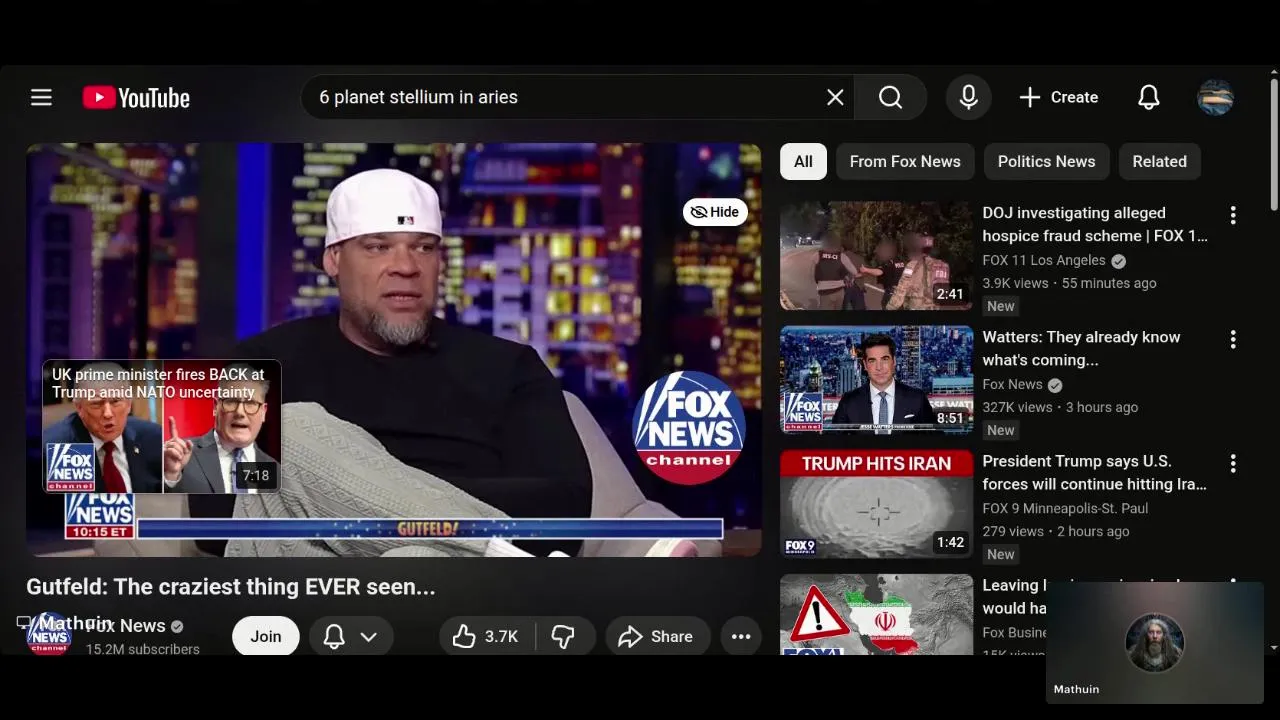Open the notifications bell in header
Screen dimensions: 1280x720
pyautogui.click(x=1149, y=97)
